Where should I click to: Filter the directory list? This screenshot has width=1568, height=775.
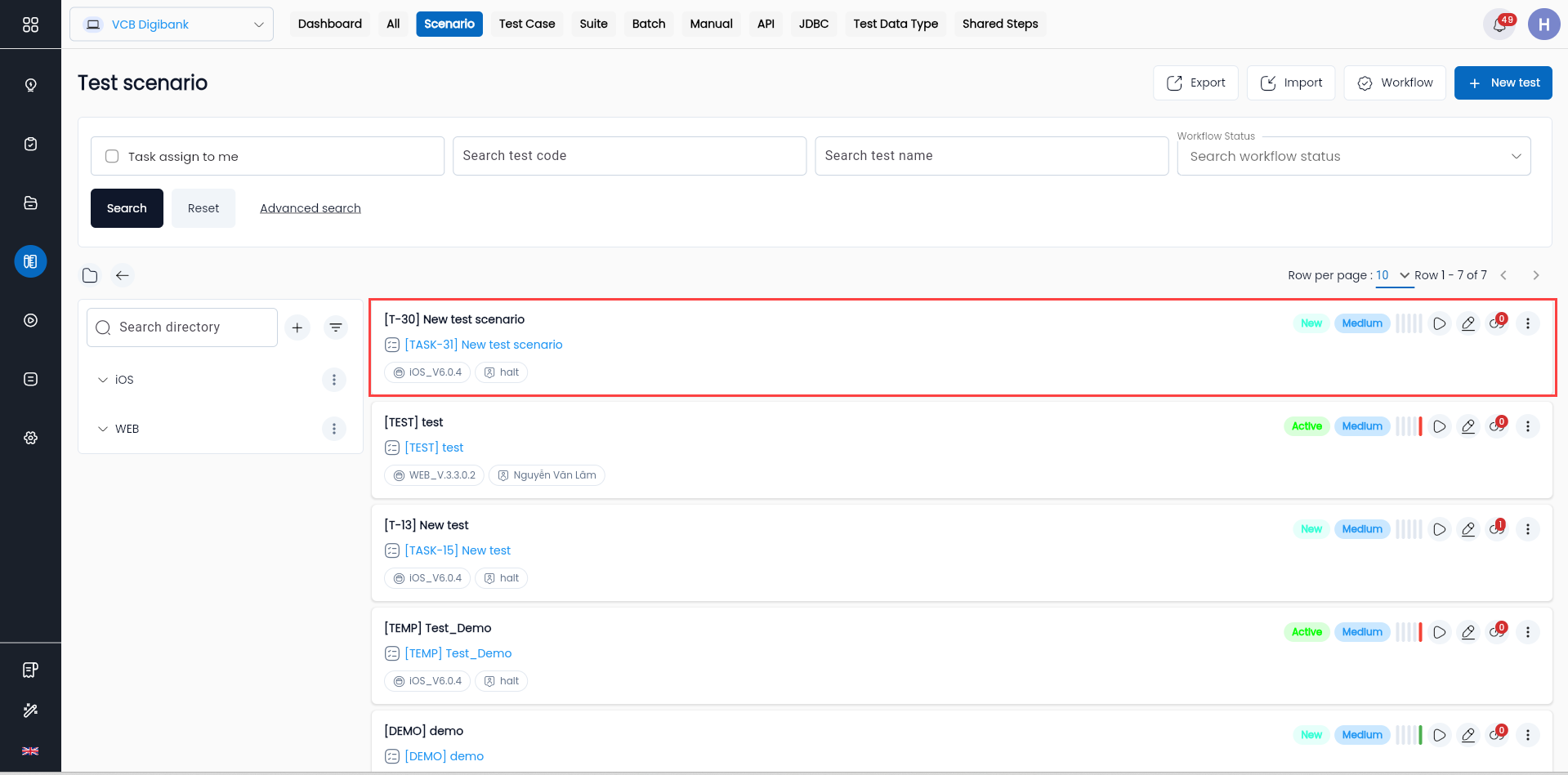coord(336,327)
